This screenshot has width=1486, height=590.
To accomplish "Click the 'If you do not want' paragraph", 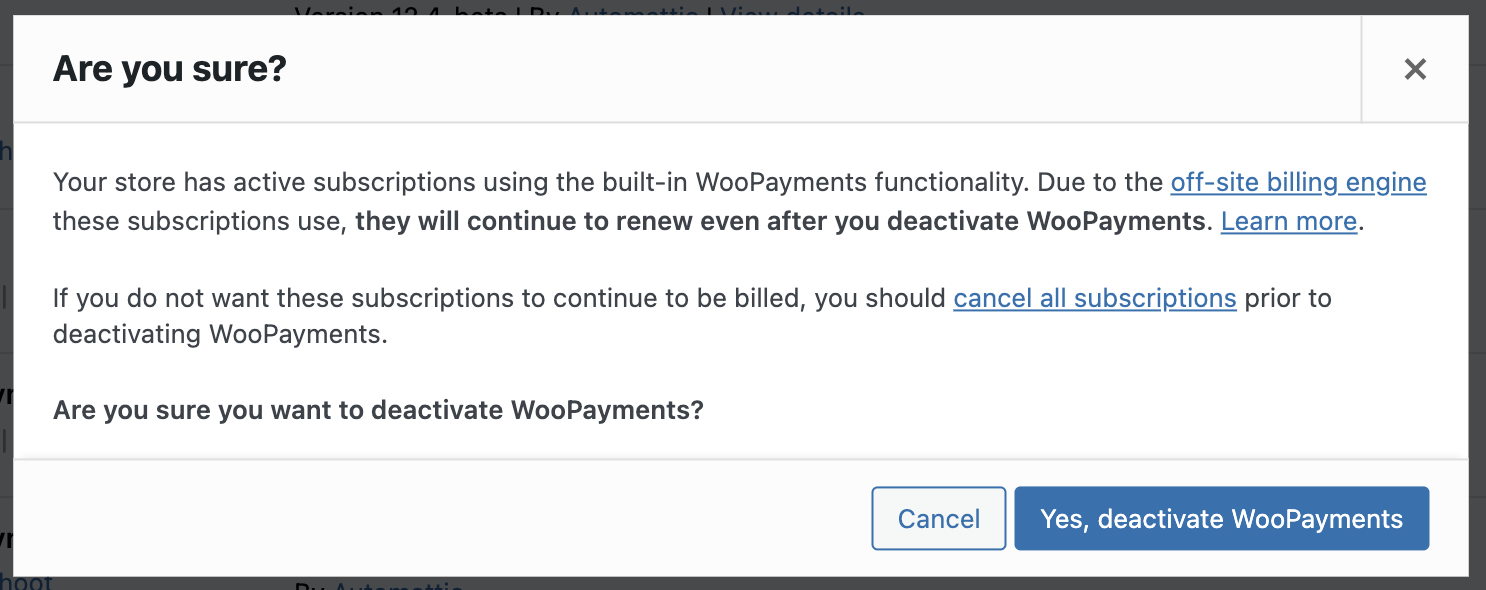I will pyautogui.click(x=500, y=298).
